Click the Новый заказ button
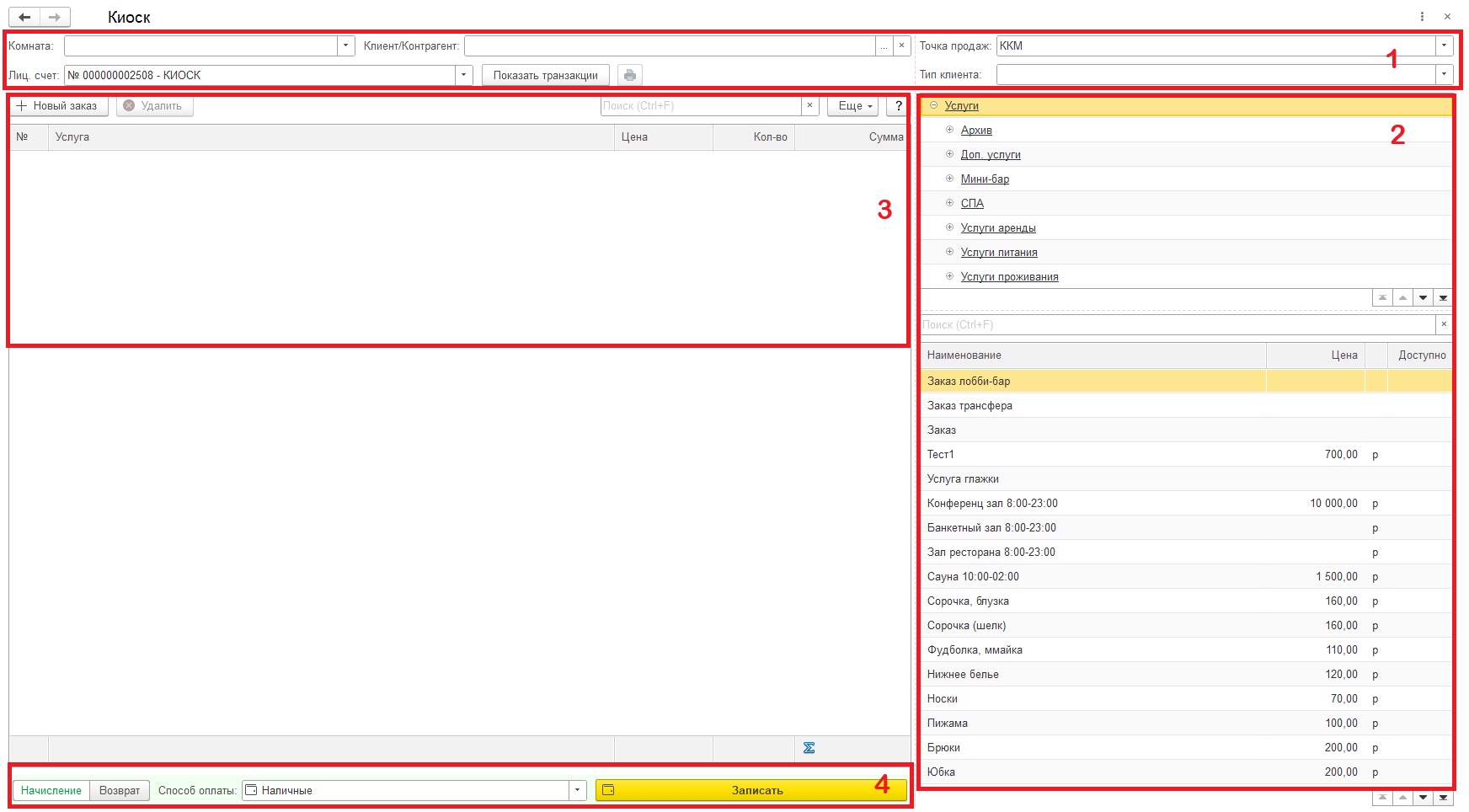 (58, 105)
